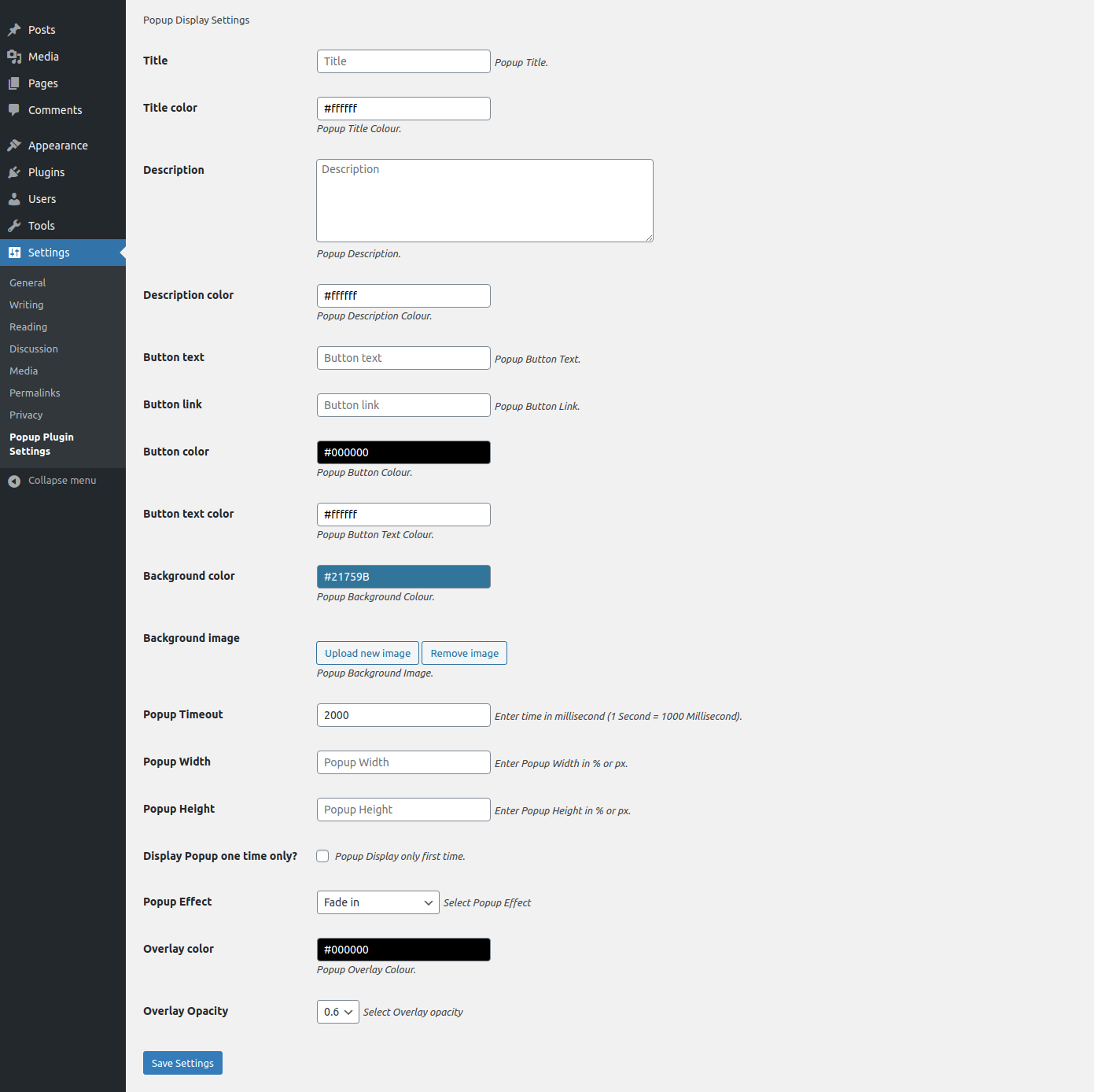Click the 'Popup Background Image.' hint text
The image size is (1094, 1092).
coord(374,673)
